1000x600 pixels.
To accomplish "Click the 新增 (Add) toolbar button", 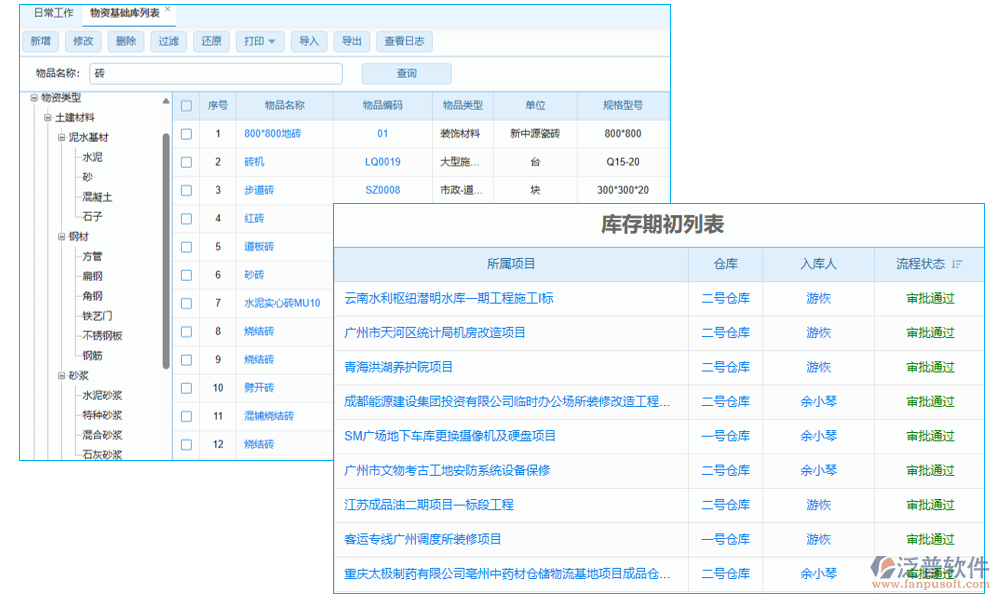I will [40, 41].
